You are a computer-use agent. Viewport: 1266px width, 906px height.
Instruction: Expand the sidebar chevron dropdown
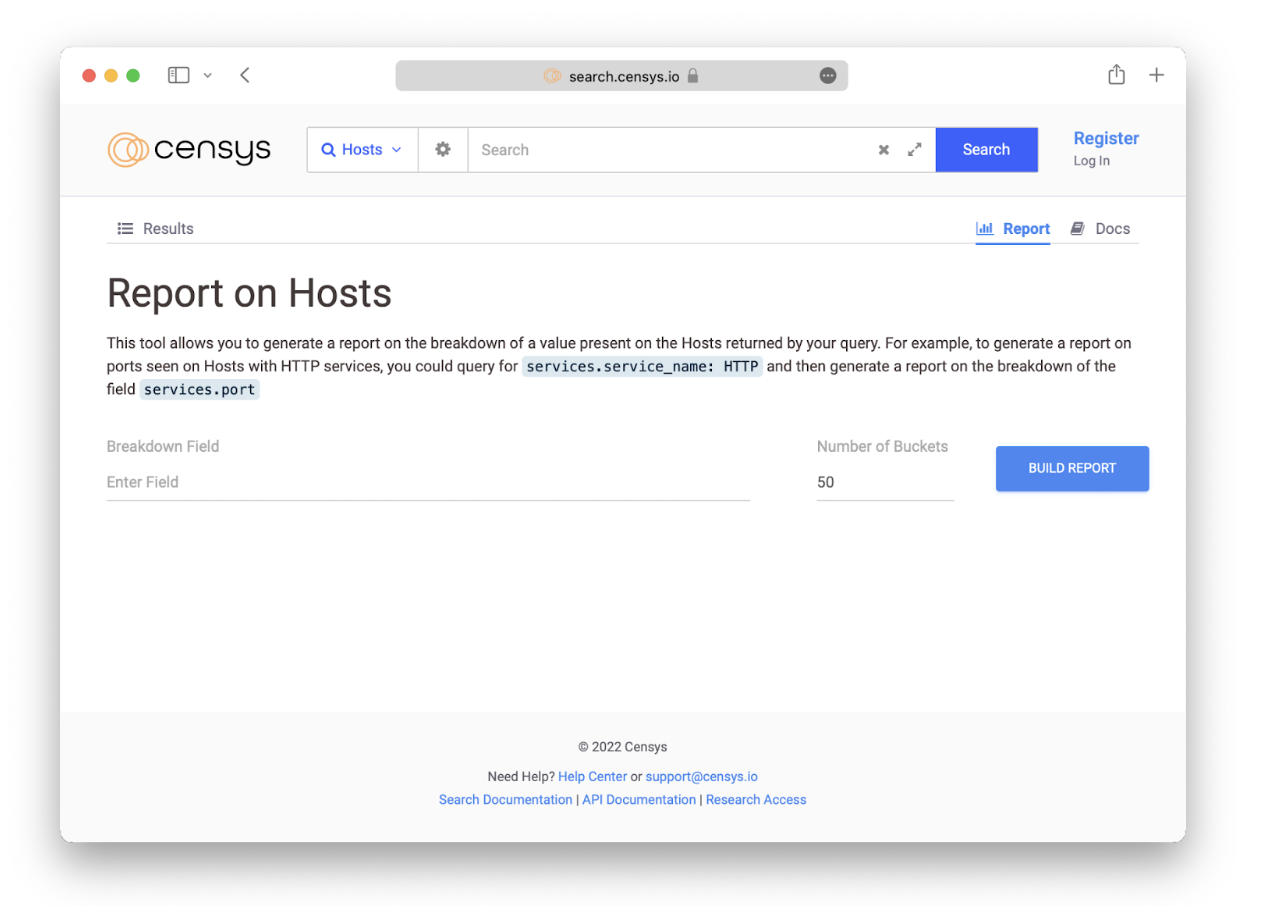click(x=208, y=75)
